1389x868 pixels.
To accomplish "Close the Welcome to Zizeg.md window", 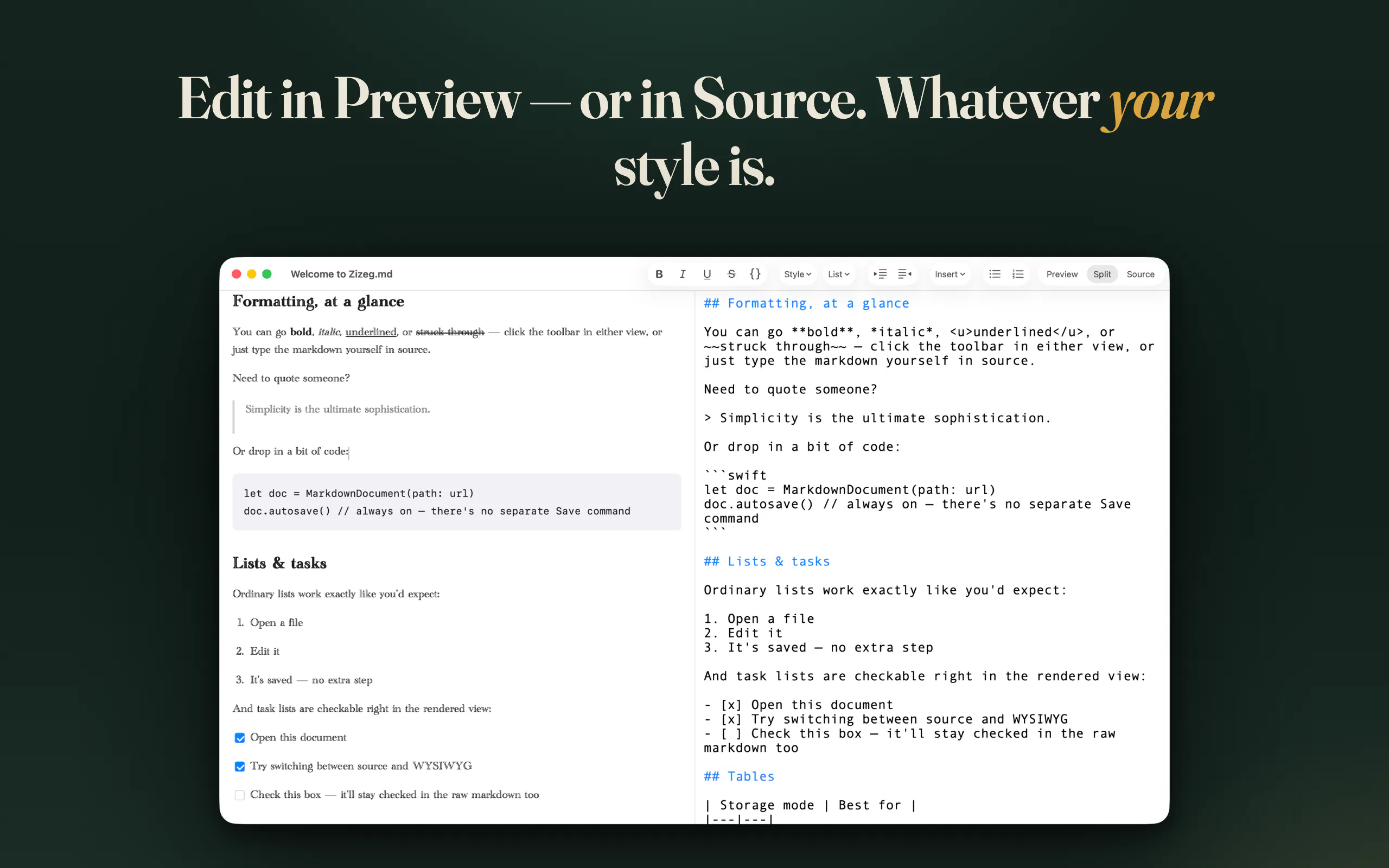I will coord(237,275).
